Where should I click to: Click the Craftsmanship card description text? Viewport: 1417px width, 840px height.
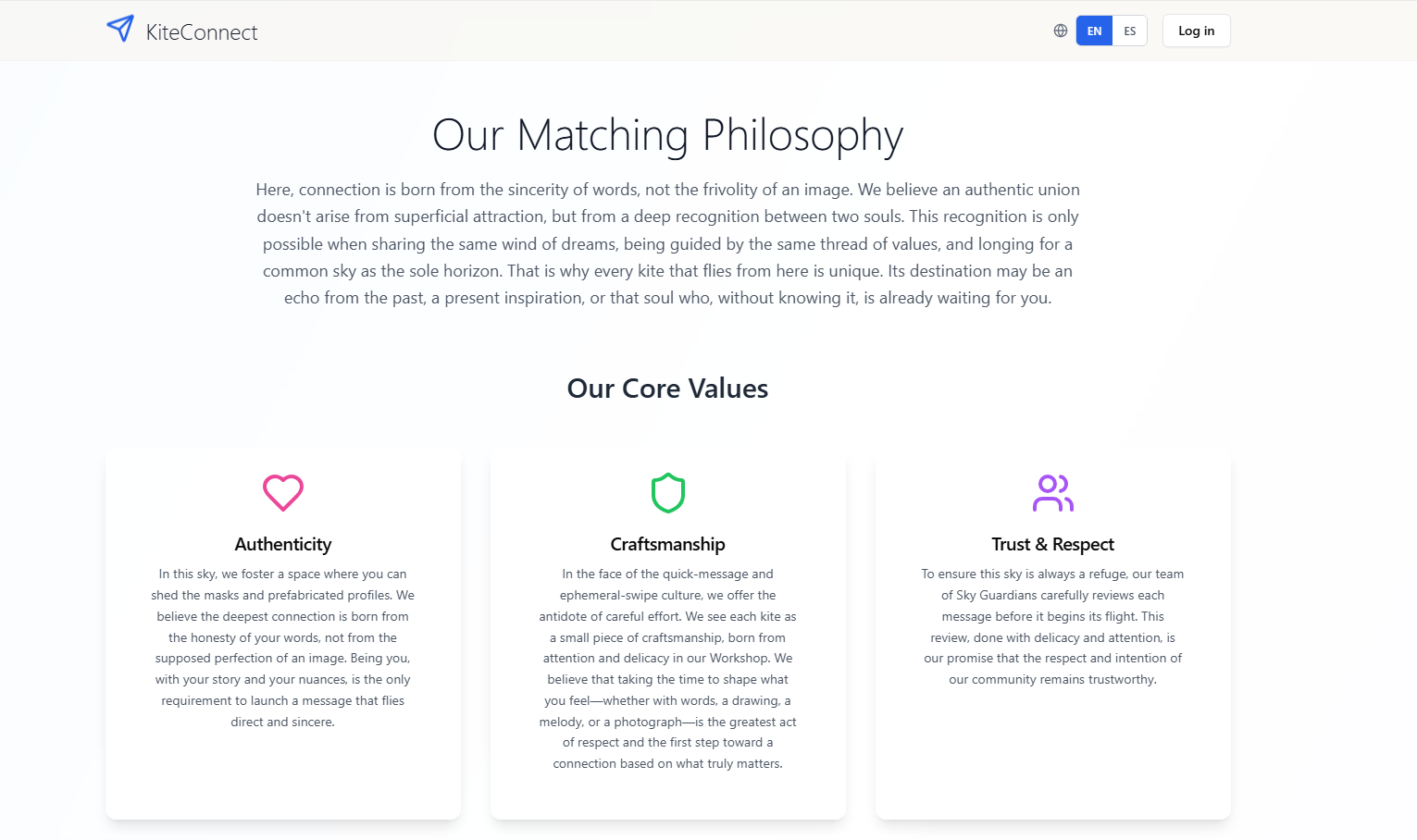pos(668,668)
